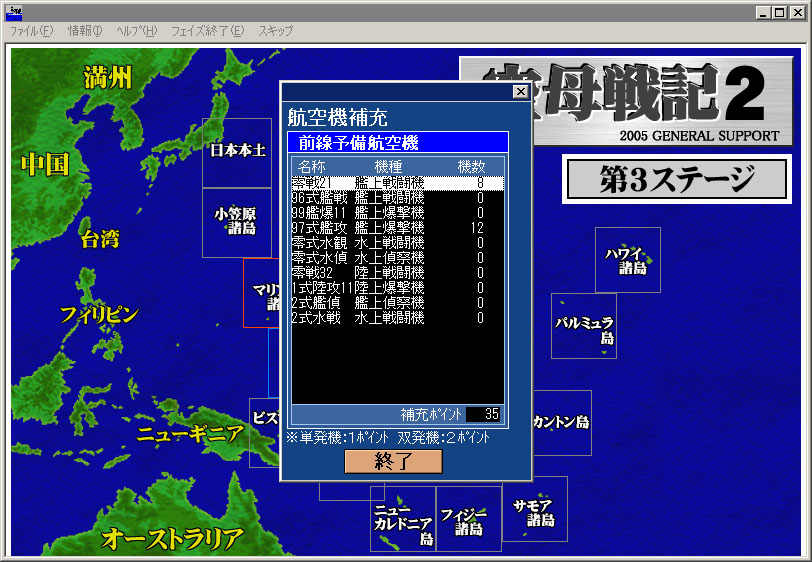
Task: Select the カントン島 map area
Action: pyautogui.click(x=562, y=423)
